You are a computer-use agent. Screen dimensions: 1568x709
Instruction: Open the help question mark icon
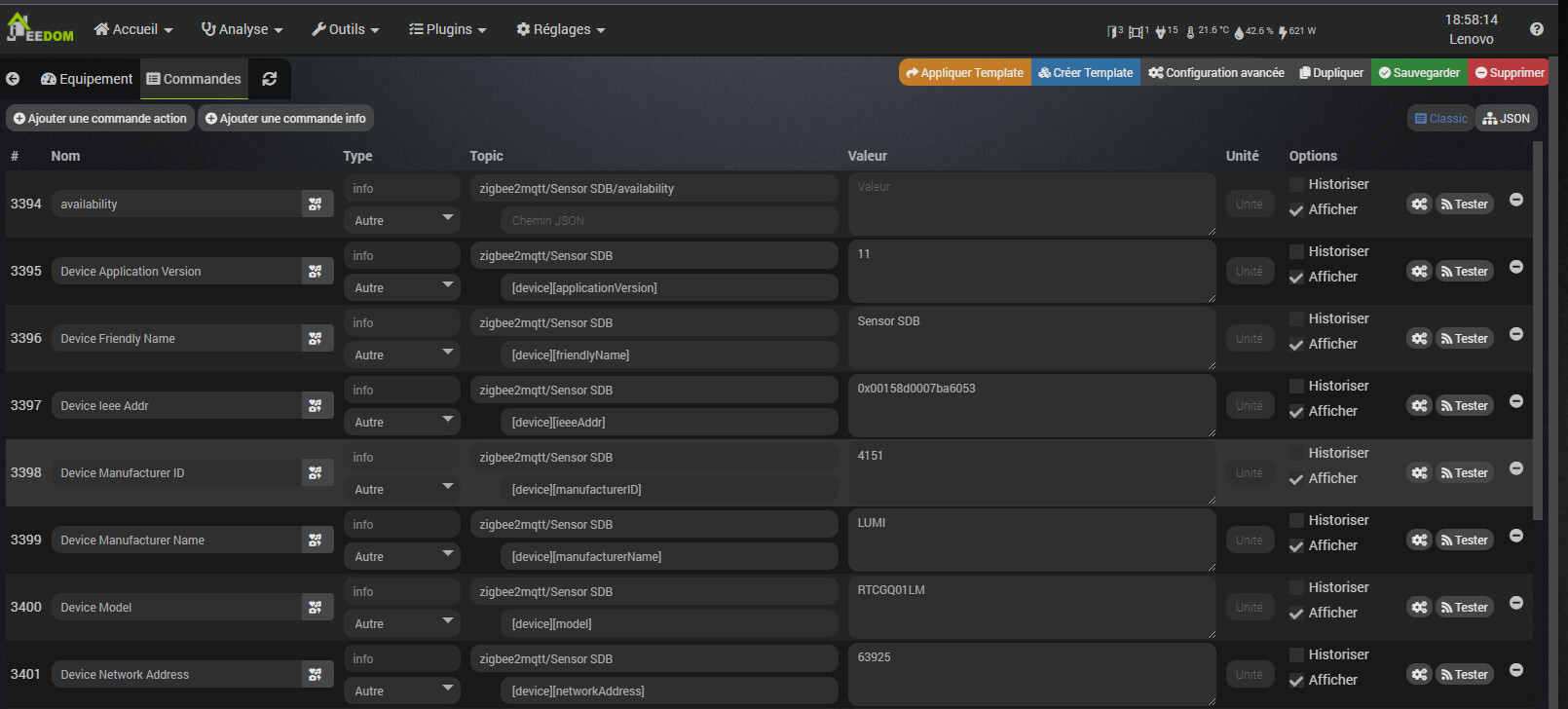tap(1537, 29)
